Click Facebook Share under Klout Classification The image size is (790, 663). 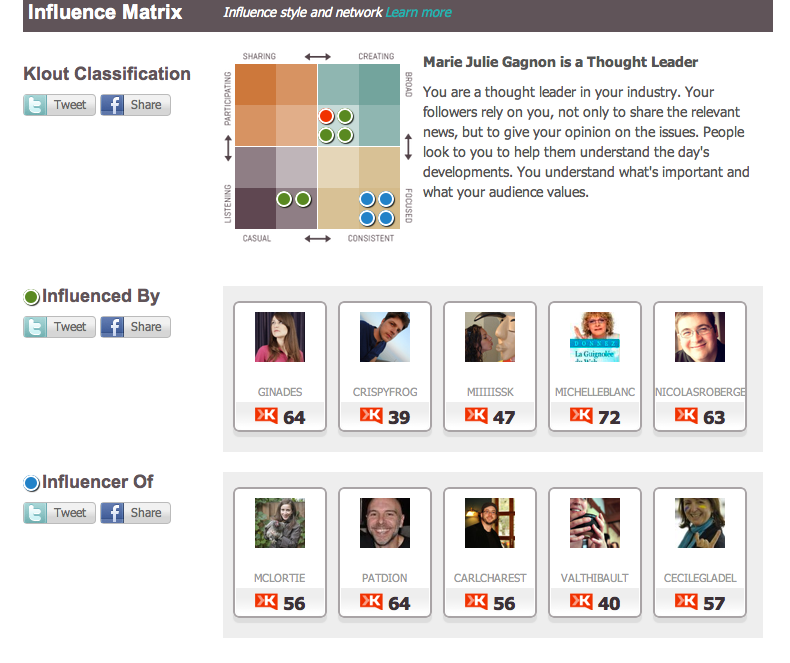[135, 105]
